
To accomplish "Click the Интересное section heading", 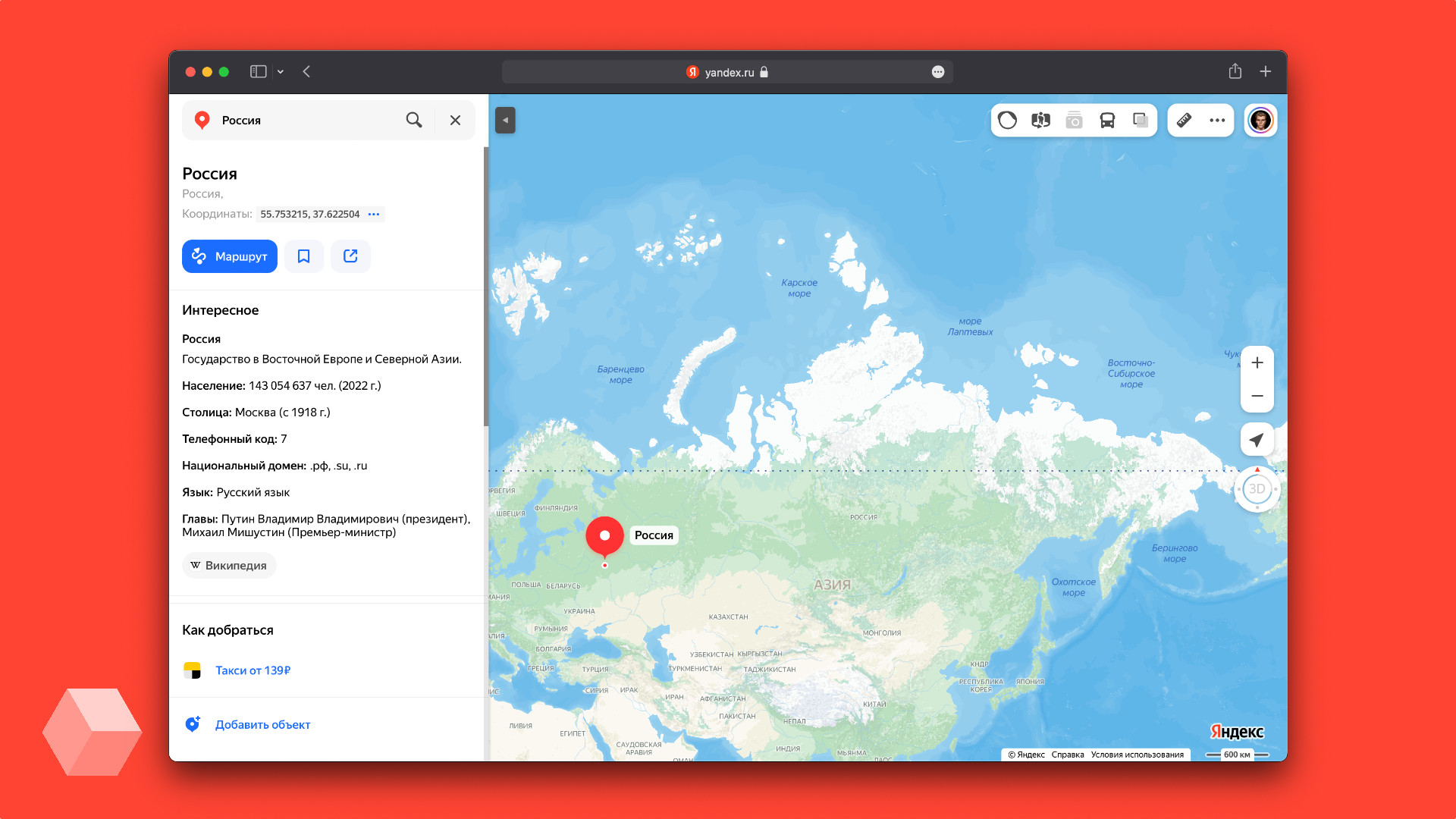I will coord(220,310).
